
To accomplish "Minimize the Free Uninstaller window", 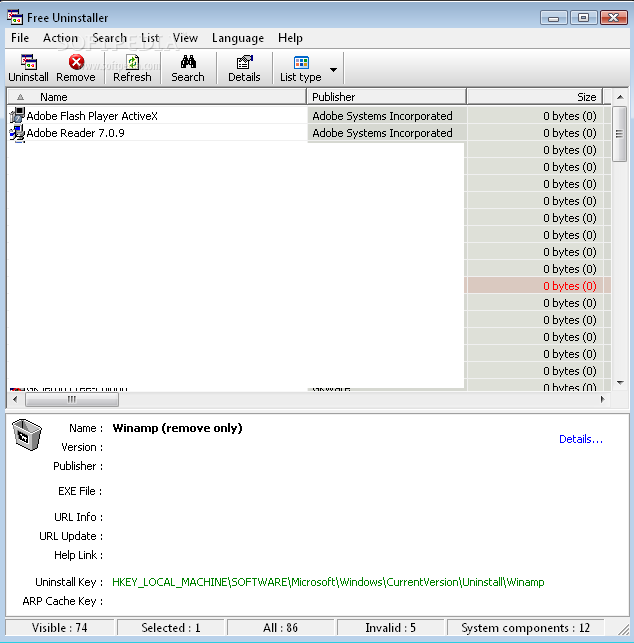I will click(553, 18).
